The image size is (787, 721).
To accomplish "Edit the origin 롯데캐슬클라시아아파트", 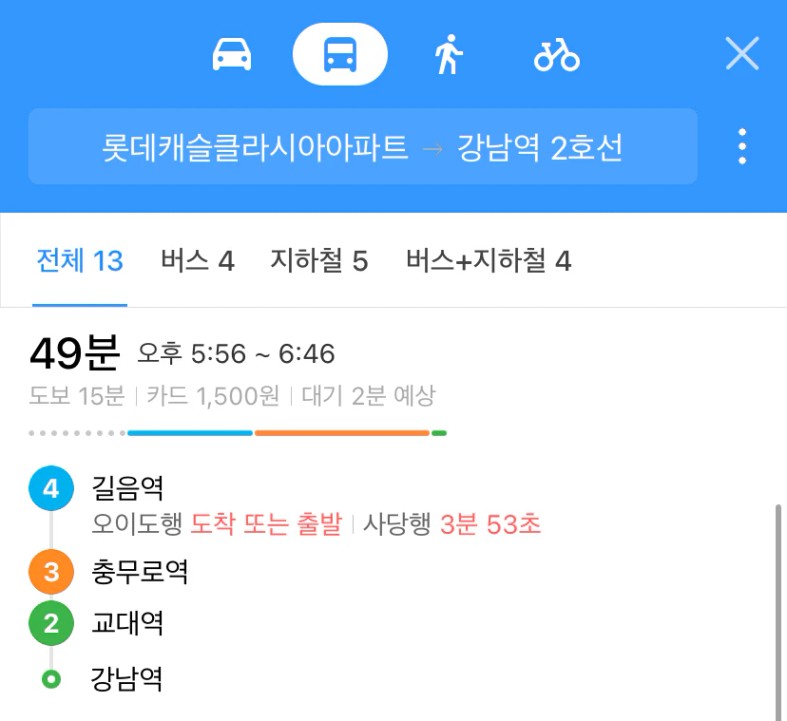I will 255,148.
